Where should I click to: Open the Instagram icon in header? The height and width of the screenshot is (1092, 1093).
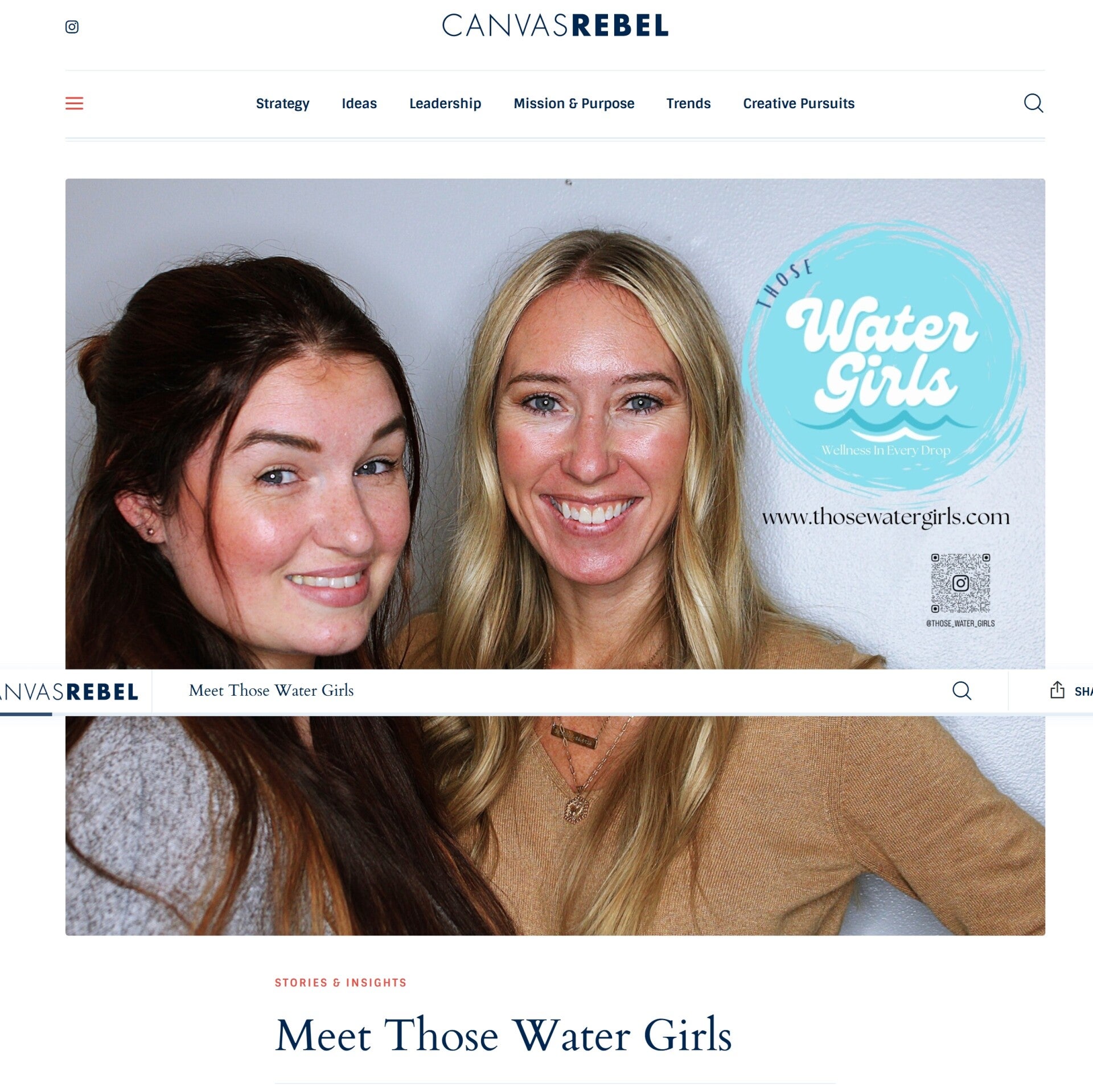point(72,27)
